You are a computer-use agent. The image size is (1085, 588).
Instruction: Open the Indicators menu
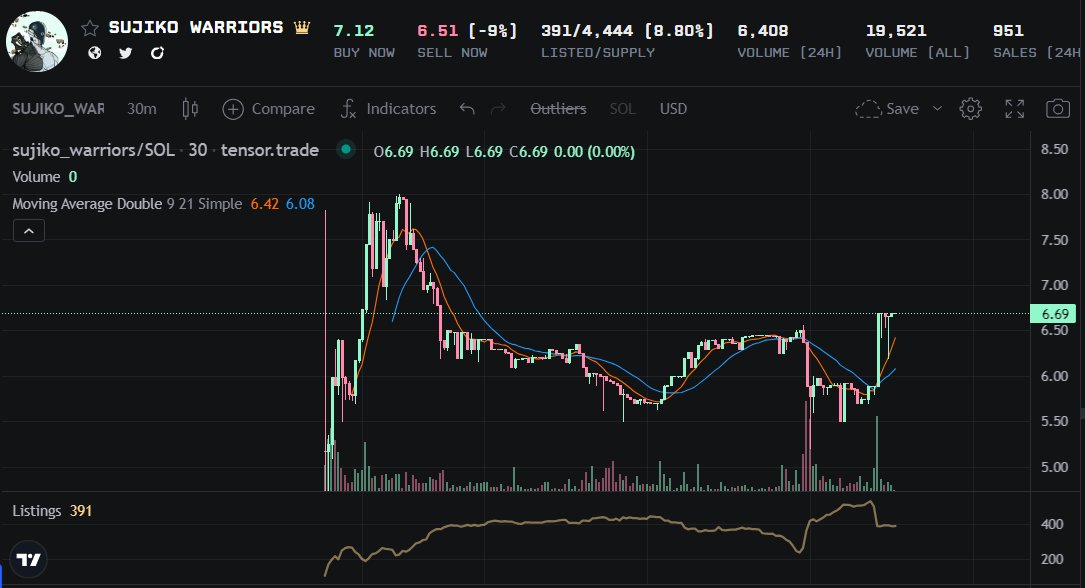click(x=388, y=109)
